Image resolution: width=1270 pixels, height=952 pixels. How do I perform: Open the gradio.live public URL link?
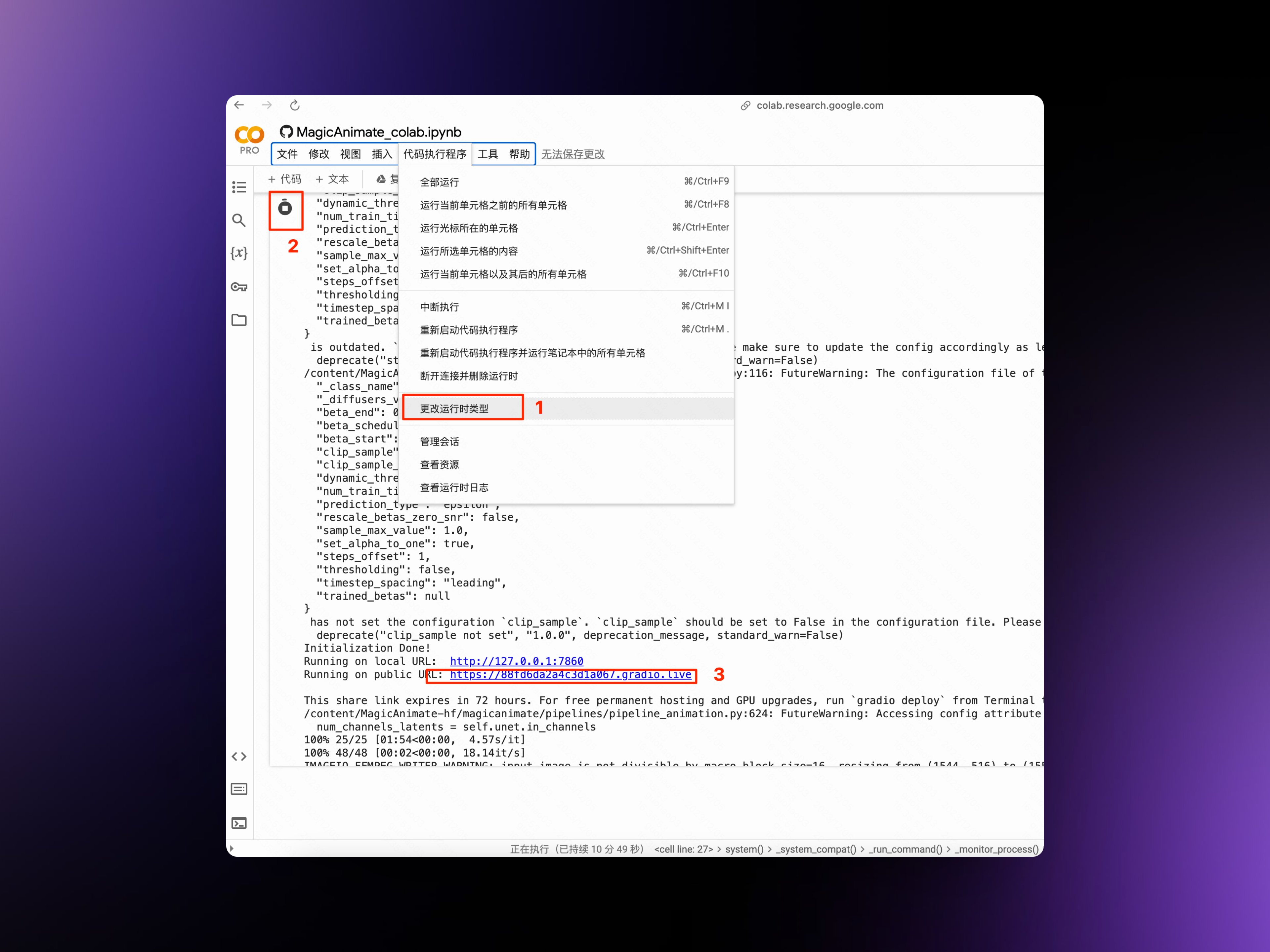pyautogui.click(x=570, y=674)
